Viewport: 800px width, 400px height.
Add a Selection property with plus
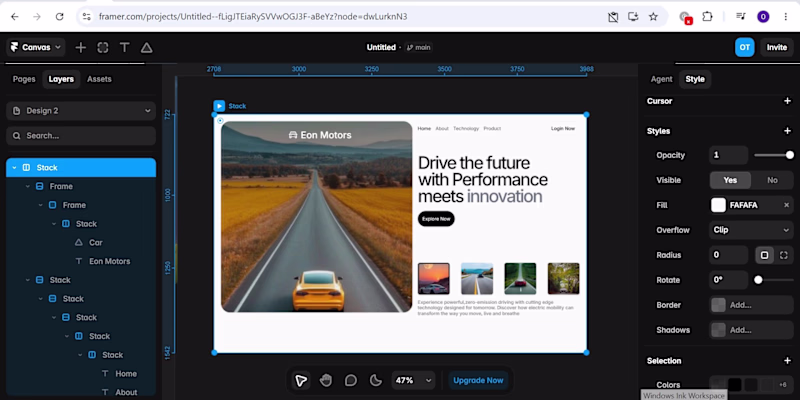tap(787, 361)
